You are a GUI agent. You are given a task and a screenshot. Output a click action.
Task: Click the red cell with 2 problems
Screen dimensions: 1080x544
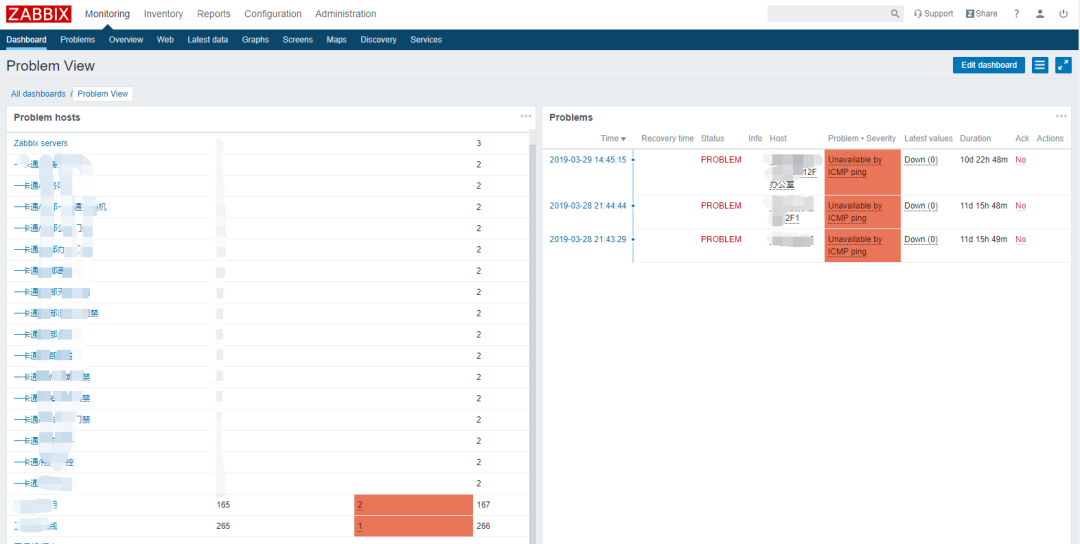coord(413,505)
